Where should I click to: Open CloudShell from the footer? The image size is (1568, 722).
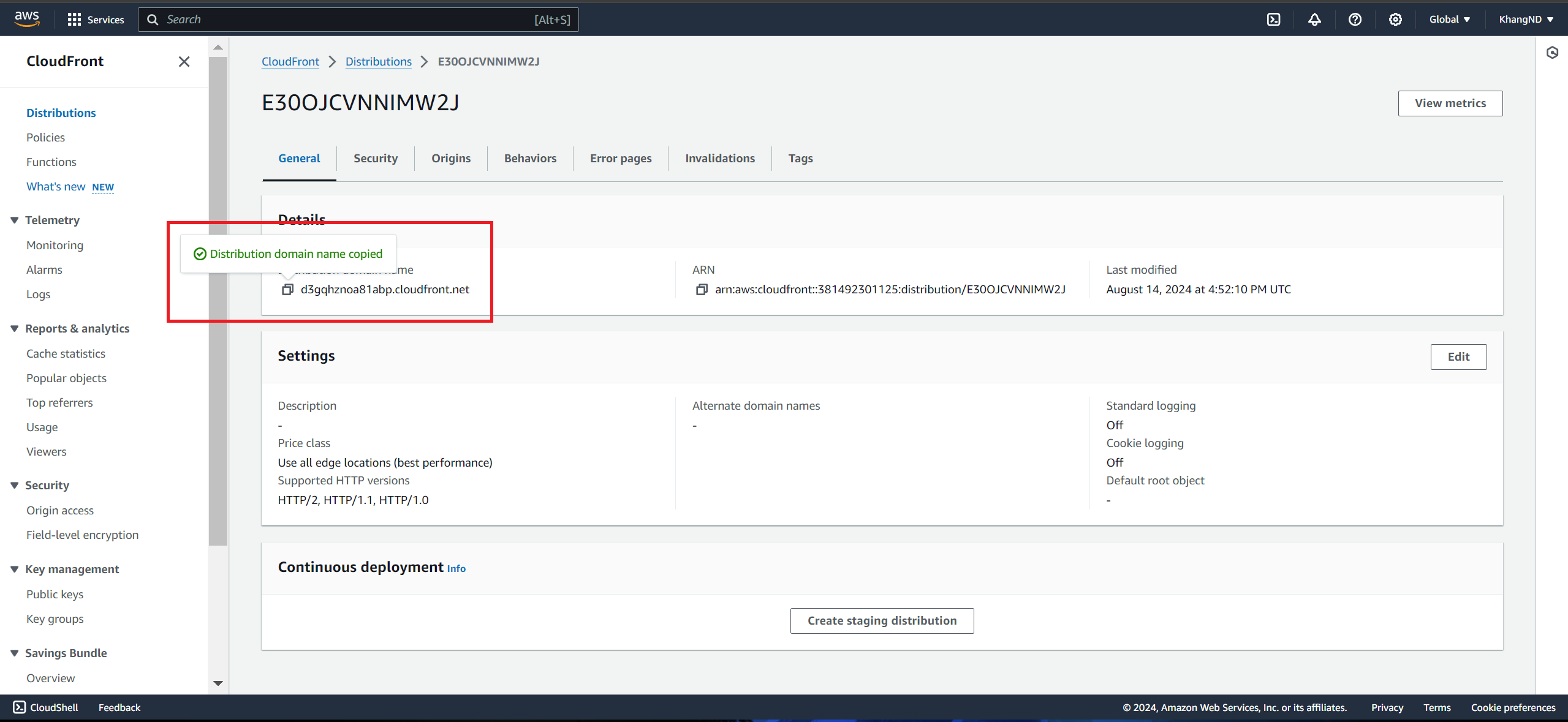click(x=46, y=707)
